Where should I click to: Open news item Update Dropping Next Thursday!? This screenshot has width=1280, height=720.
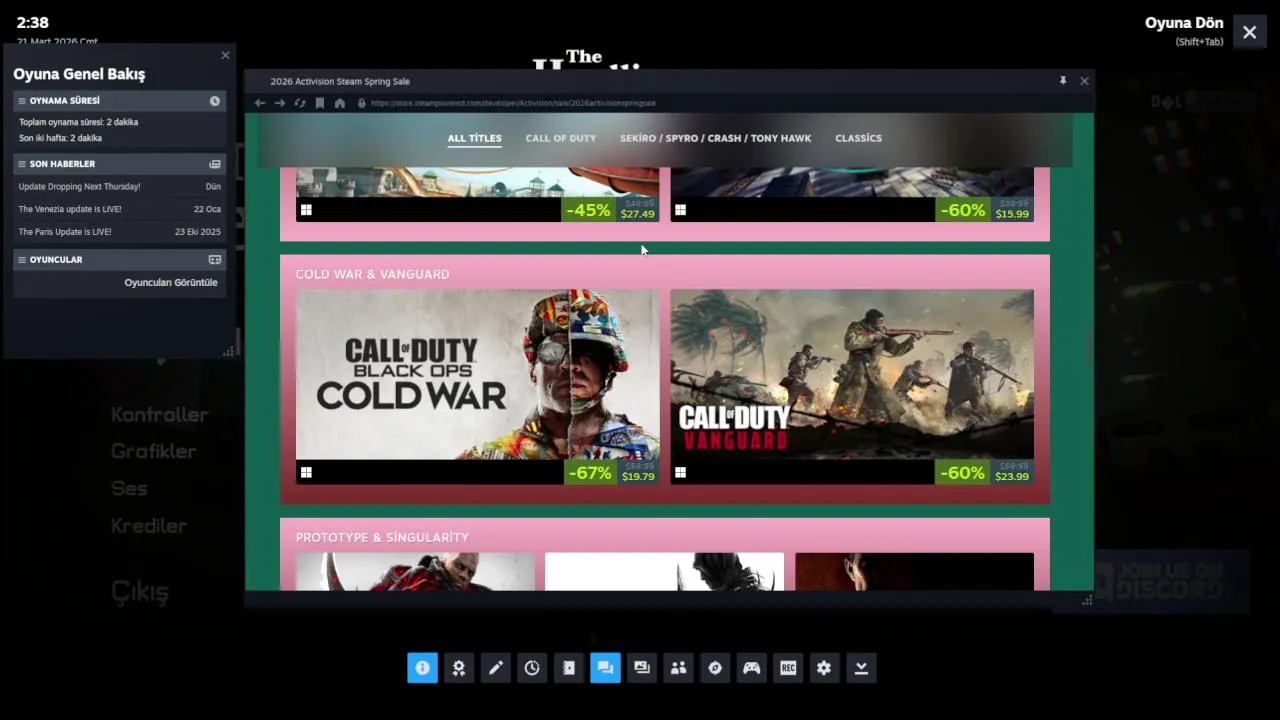120,187
